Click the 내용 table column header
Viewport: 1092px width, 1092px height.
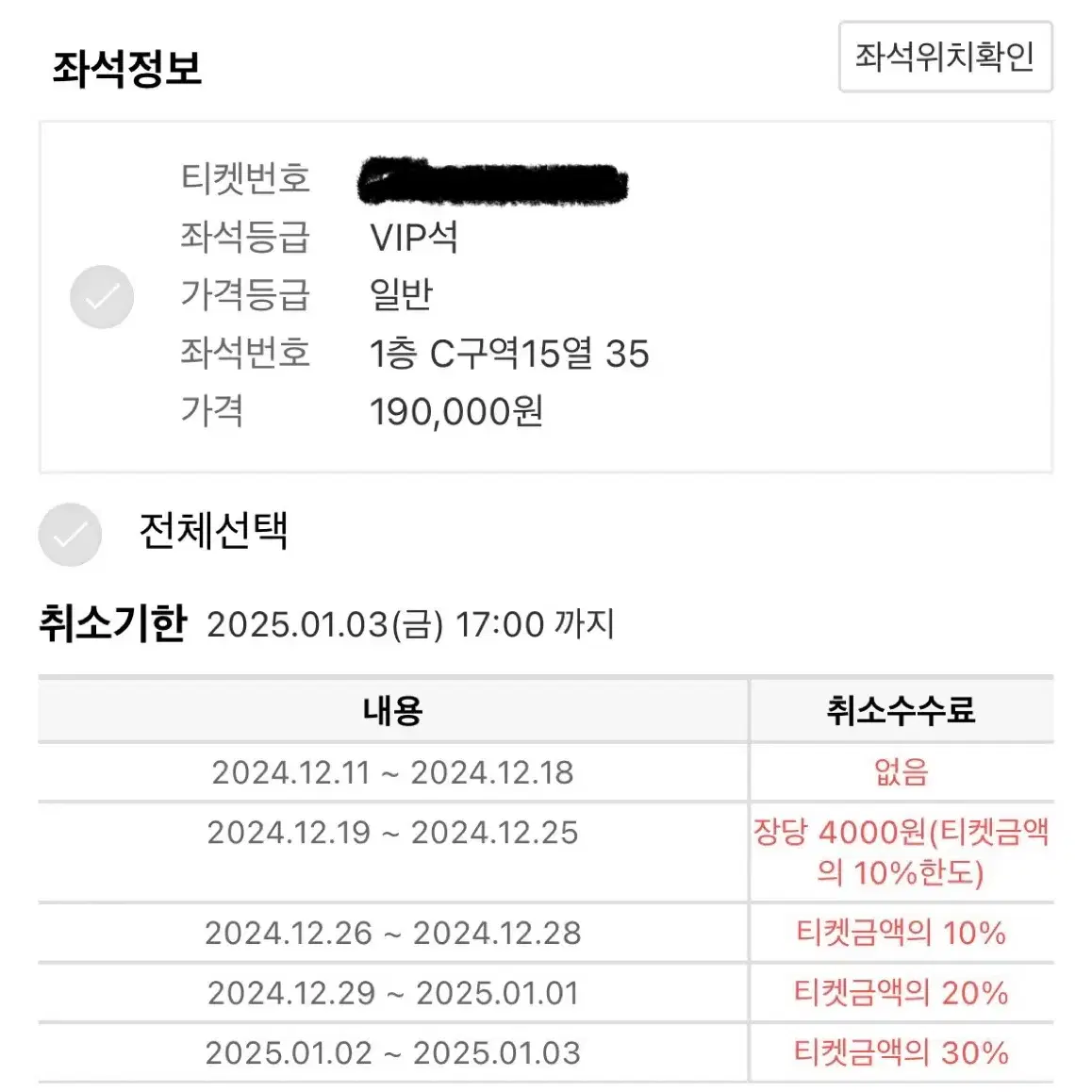(x=393, y=711)
